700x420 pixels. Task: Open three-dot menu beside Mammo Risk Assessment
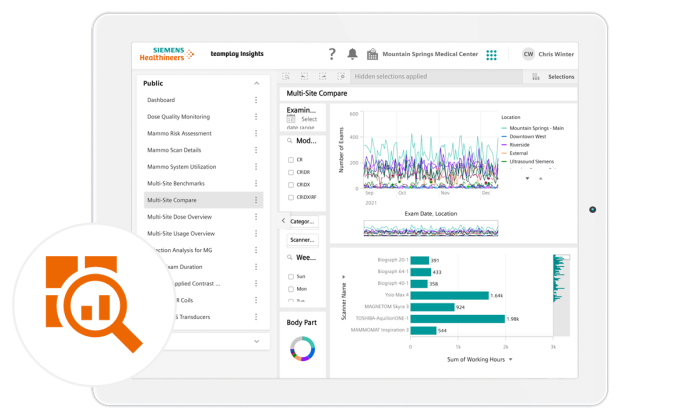coord(256,133)
